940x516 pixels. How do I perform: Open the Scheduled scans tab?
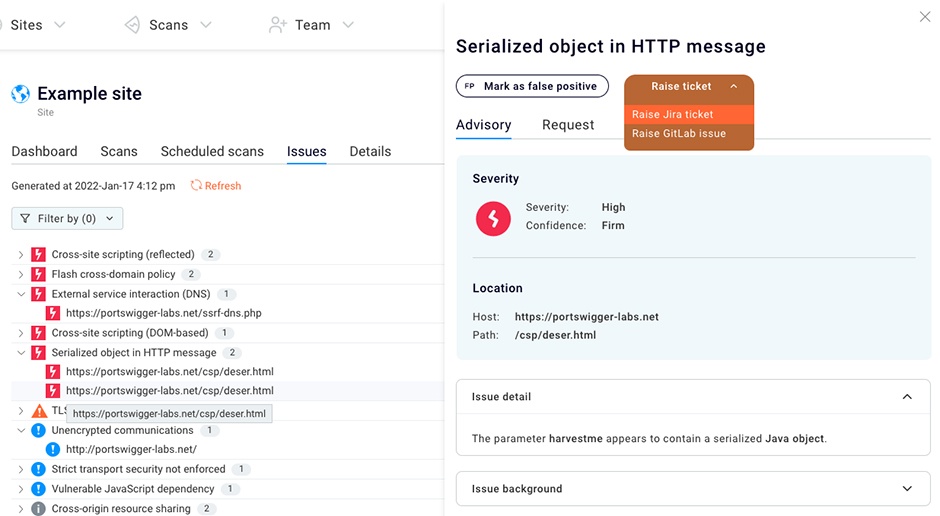212,152
